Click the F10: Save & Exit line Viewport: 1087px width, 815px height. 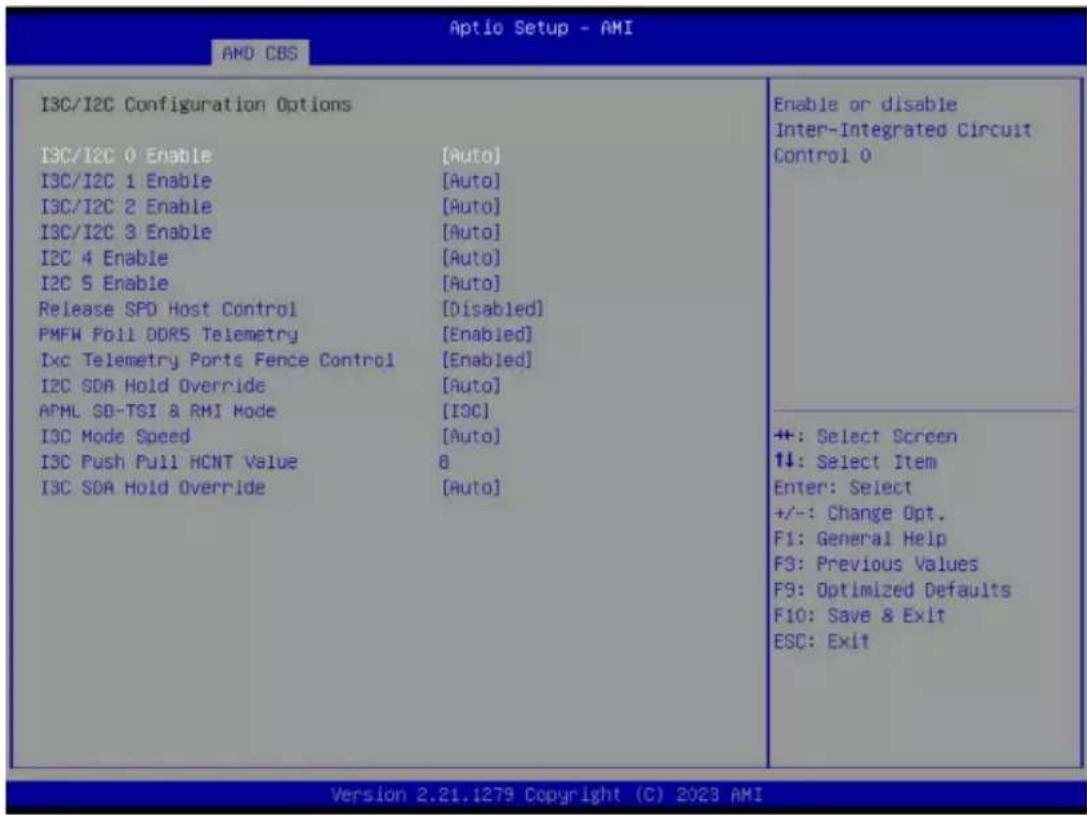[x=860, y=616]
